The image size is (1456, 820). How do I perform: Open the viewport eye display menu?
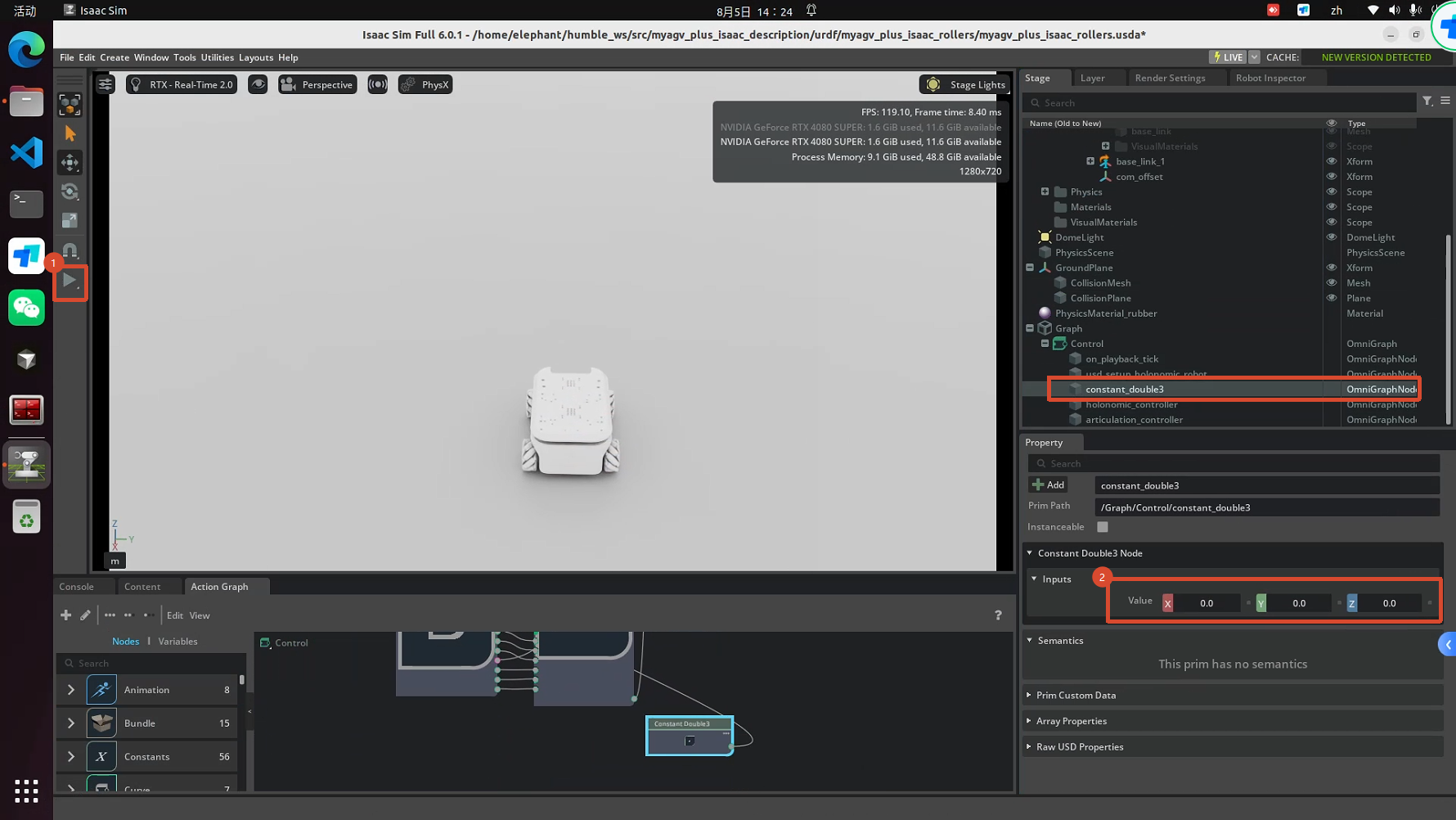(x=258, y=84)
